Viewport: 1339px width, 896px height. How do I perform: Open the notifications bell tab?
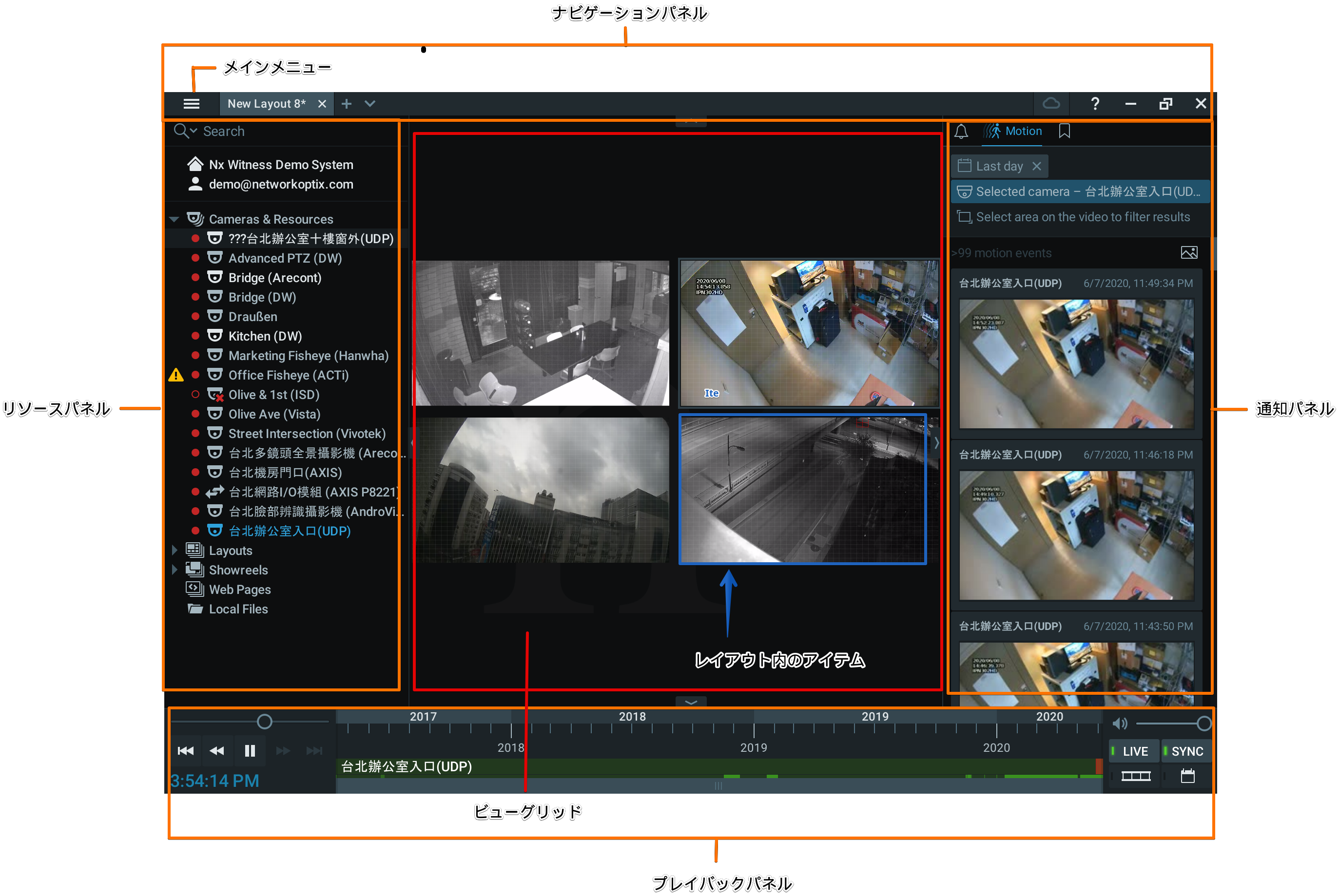click(x=961, y=132)
